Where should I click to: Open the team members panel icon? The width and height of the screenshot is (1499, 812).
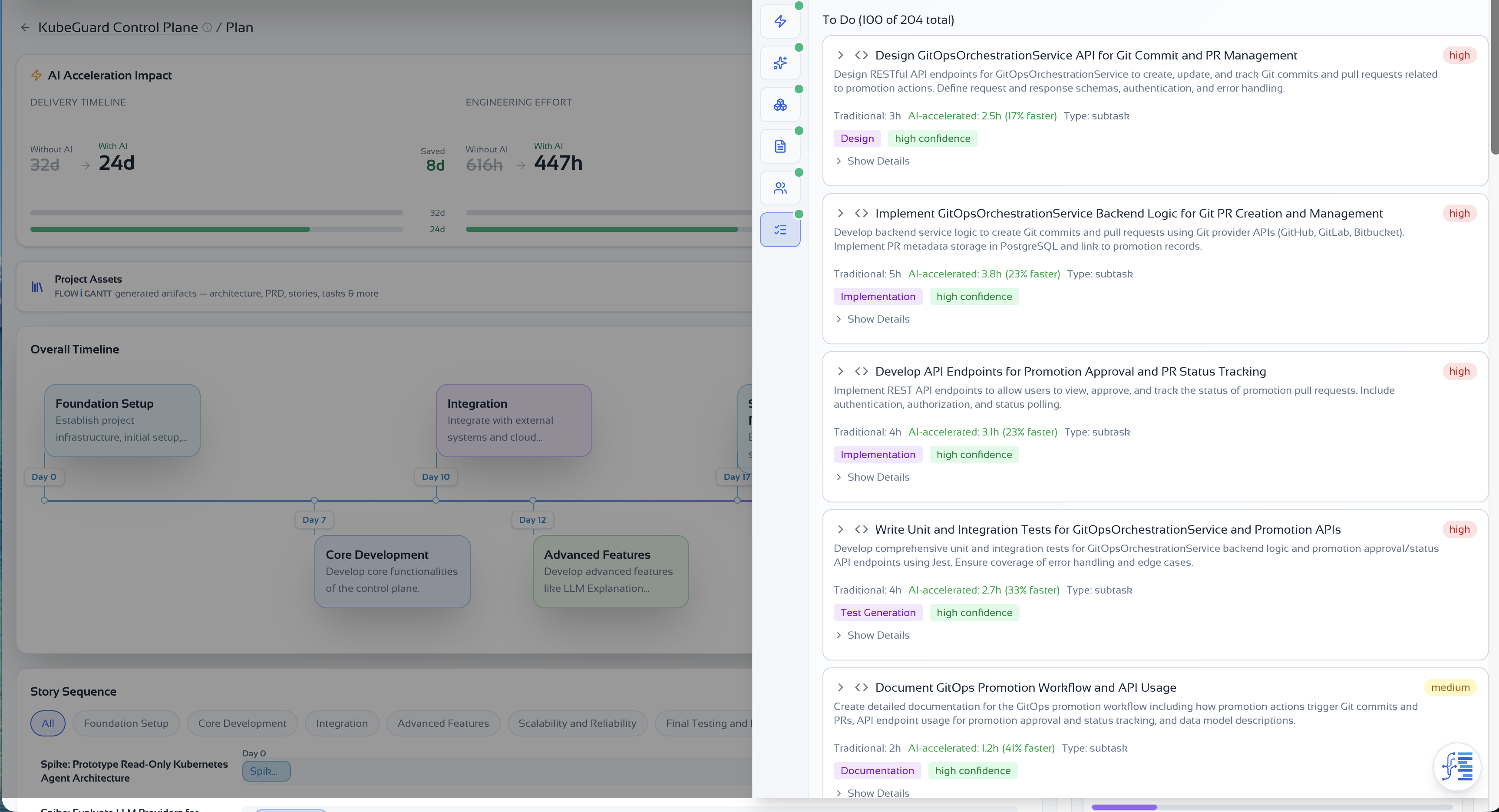point(780,188)
